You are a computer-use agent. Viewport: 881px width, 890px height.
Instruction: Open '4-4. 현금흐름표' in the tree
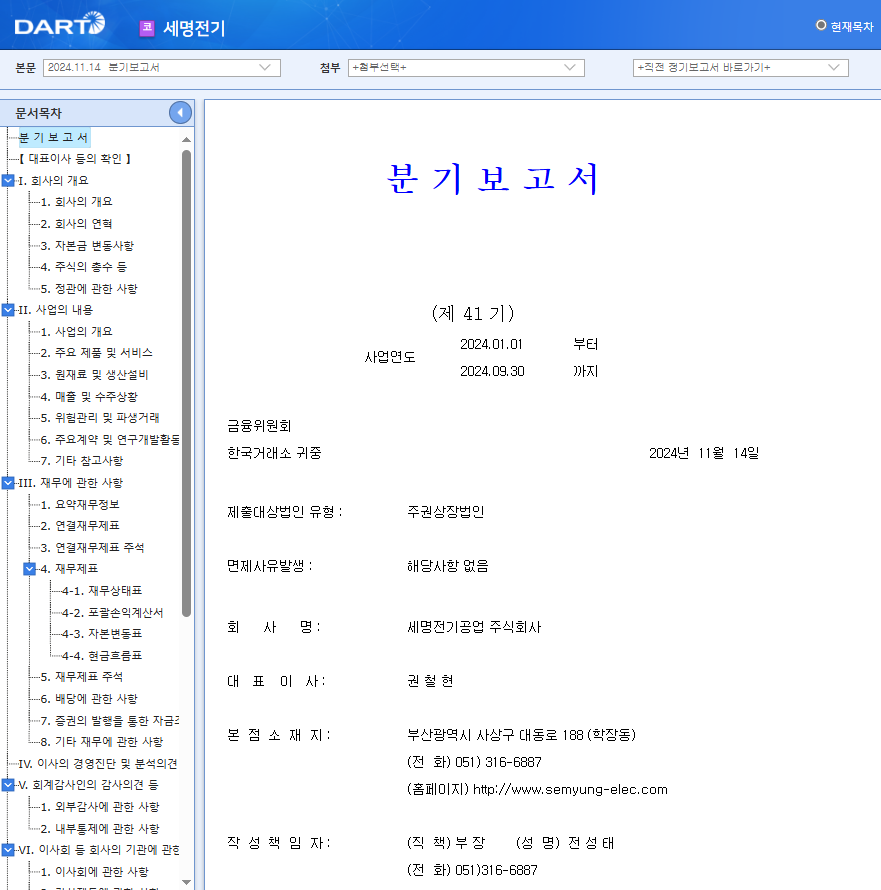pyautogui.click(x=92, y=654)
